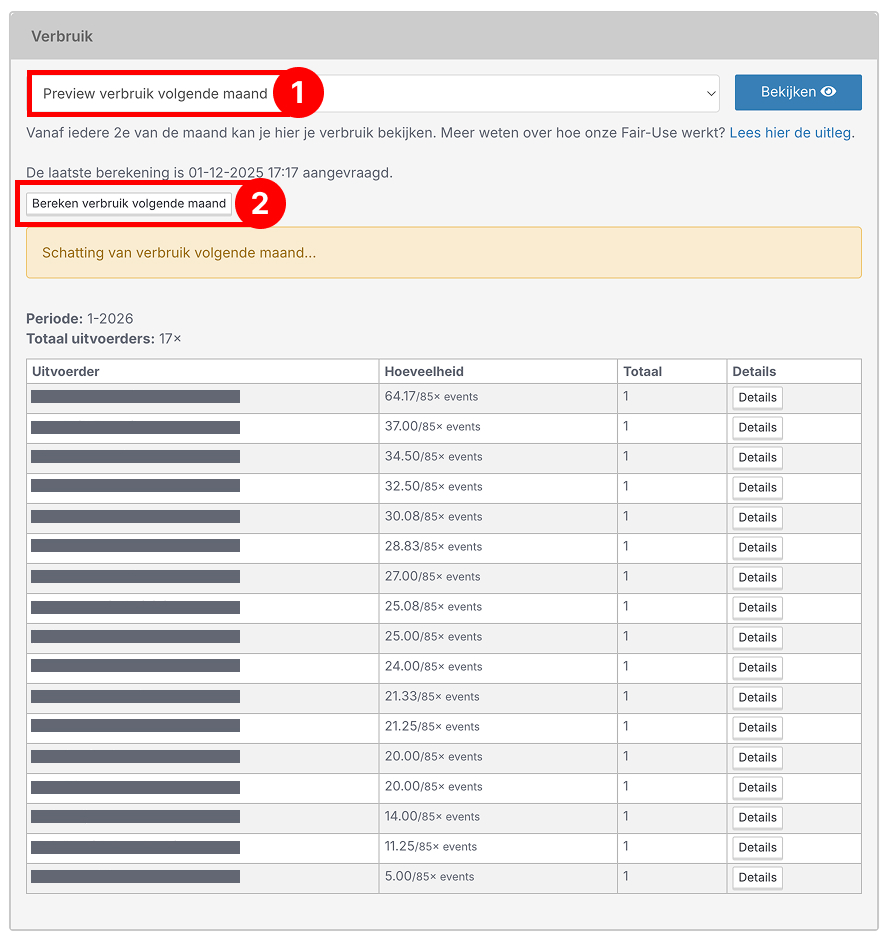889x942 pixels.
Task: Open Details for the 28.83 row
Action: tap(757, 548)
